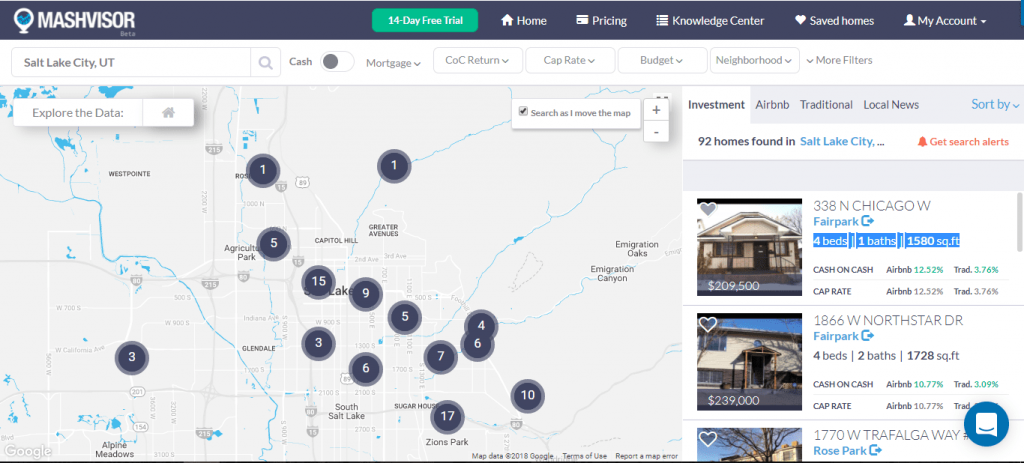Open the Cap Rate dropdown
Screen dimensions: 1024x463
(x=569, y=61)
